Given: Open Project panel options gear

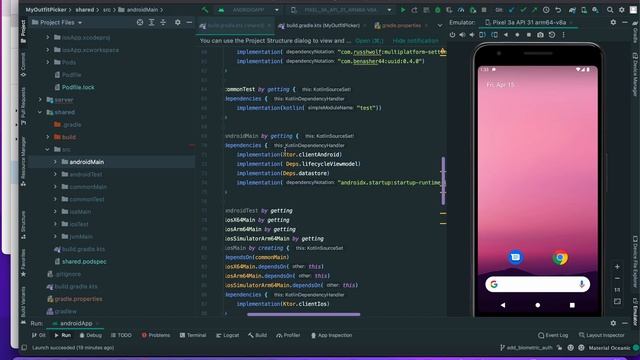Looking at the screenshot, I should pyautogui.click(x=178, y=22).
